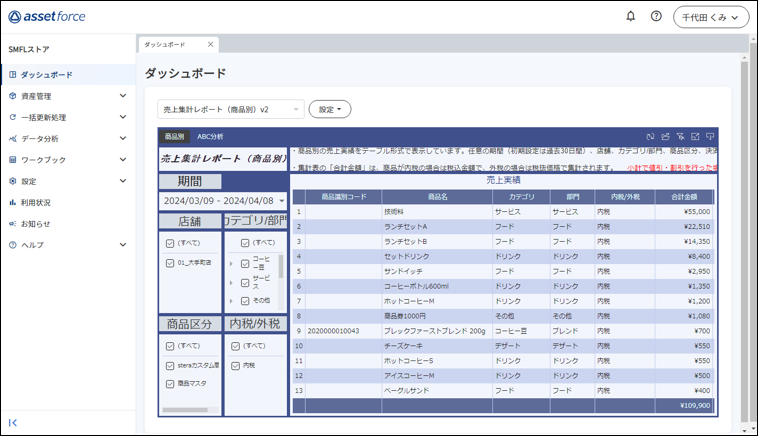Uncheck the サービス category checkbox
This screenshot has height=436, width=758.
[x=245, y=283]
